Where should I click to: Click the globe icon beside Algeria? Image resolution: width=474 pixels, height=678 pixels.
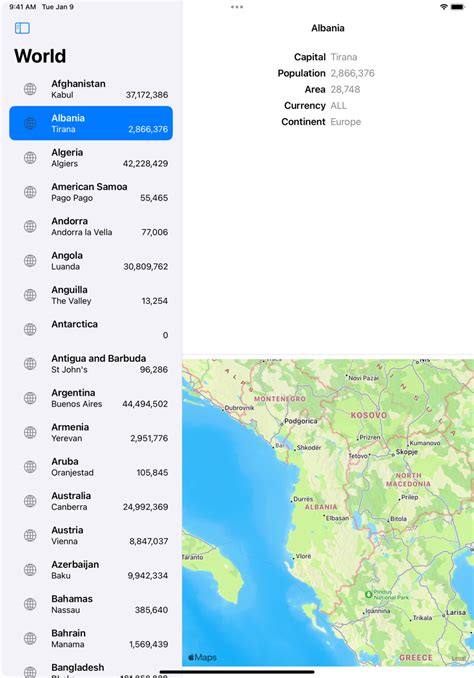30,157
